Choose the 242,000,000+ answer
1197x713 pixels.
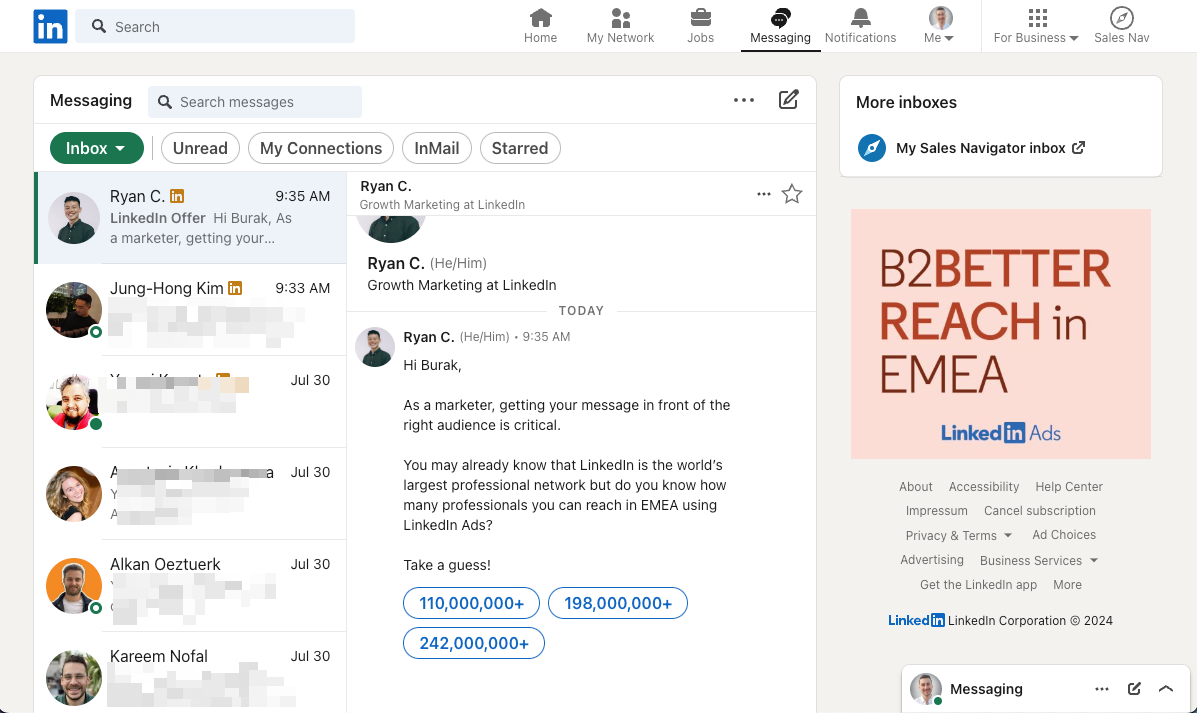click(x=474, y=643)
